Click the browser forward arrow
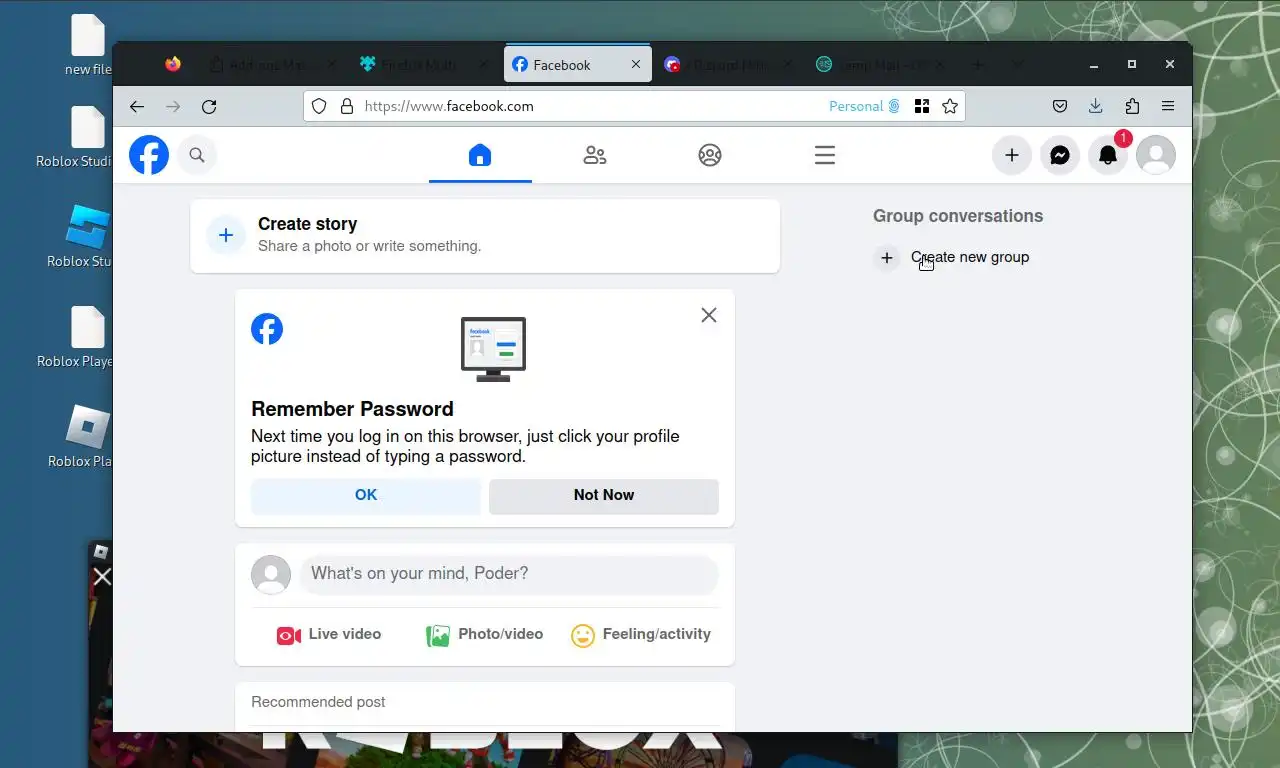The image size is (1280, 768). click(173, 106)
